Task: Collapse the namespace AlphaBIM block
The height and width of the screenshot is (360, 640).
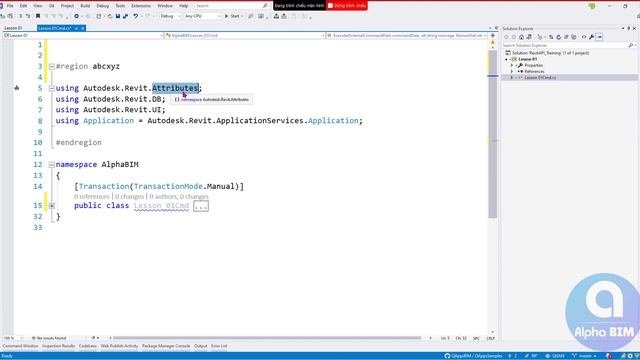Action: 51,165
